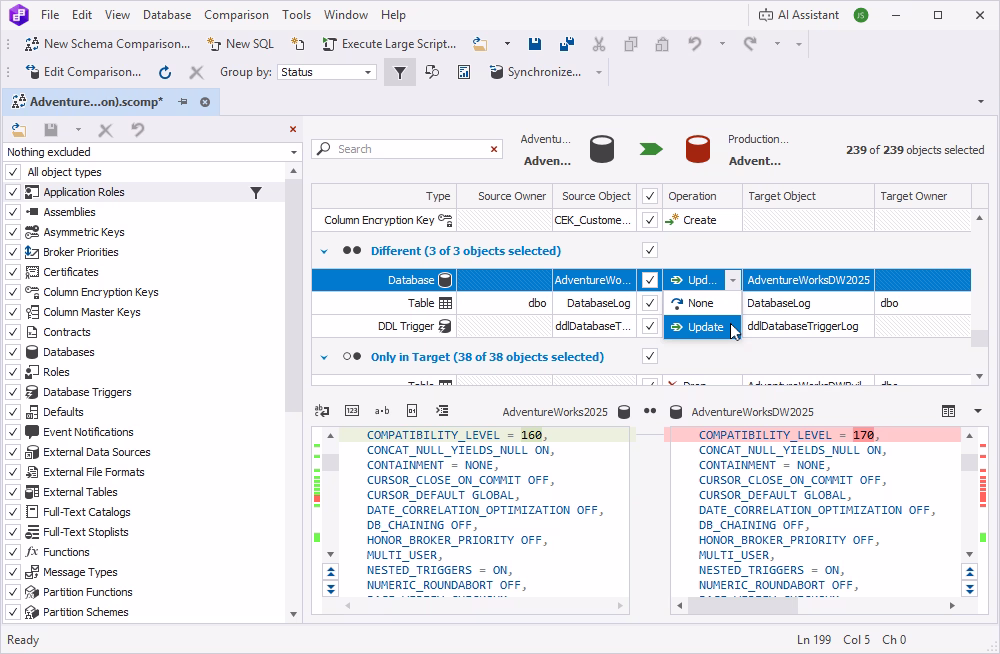This screenshot has height=654, width=1000.
Task: Collapse the Different group
Action: click(324, 251)
